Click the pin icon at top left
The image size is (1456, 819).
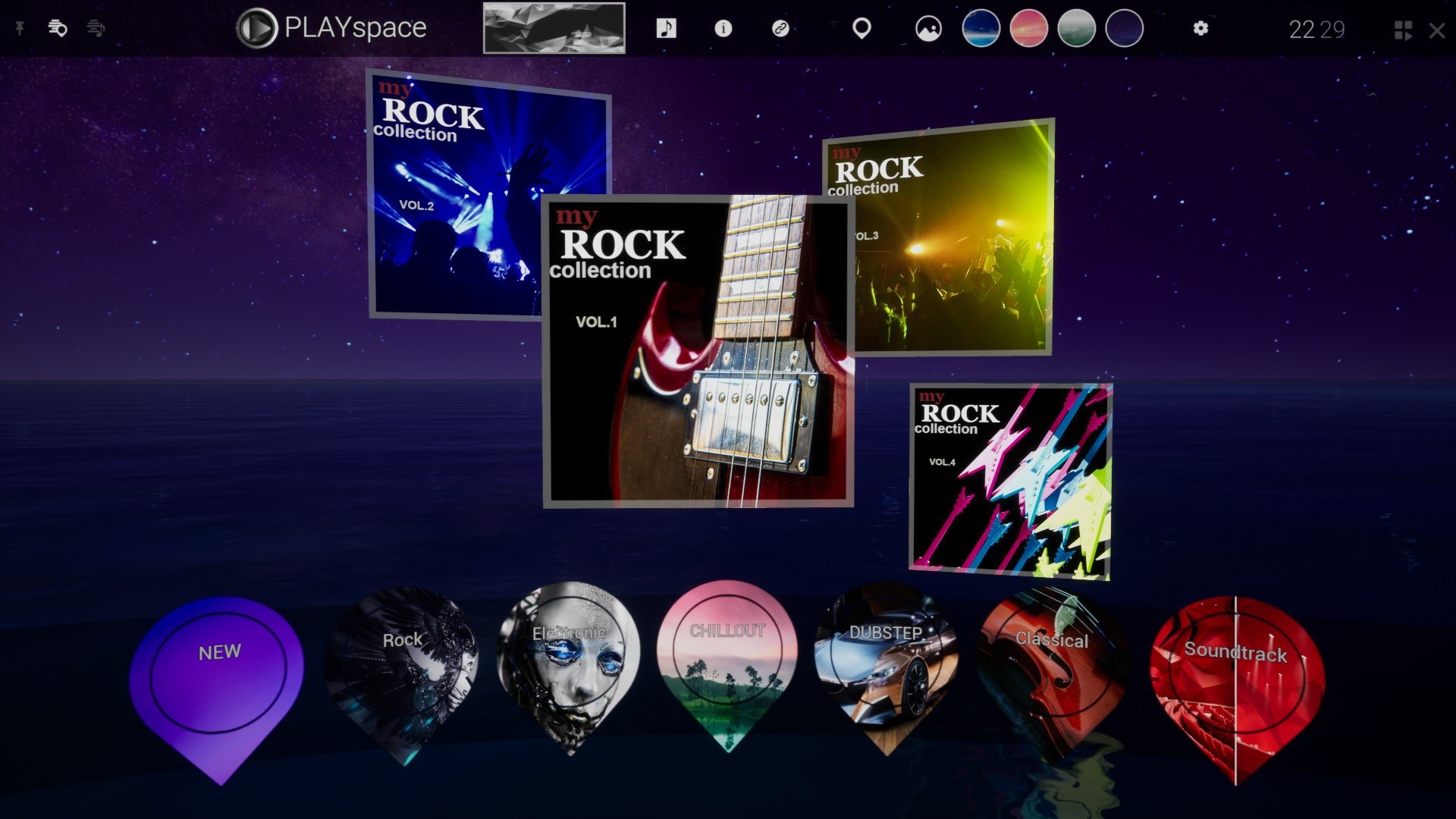point(20,29)
